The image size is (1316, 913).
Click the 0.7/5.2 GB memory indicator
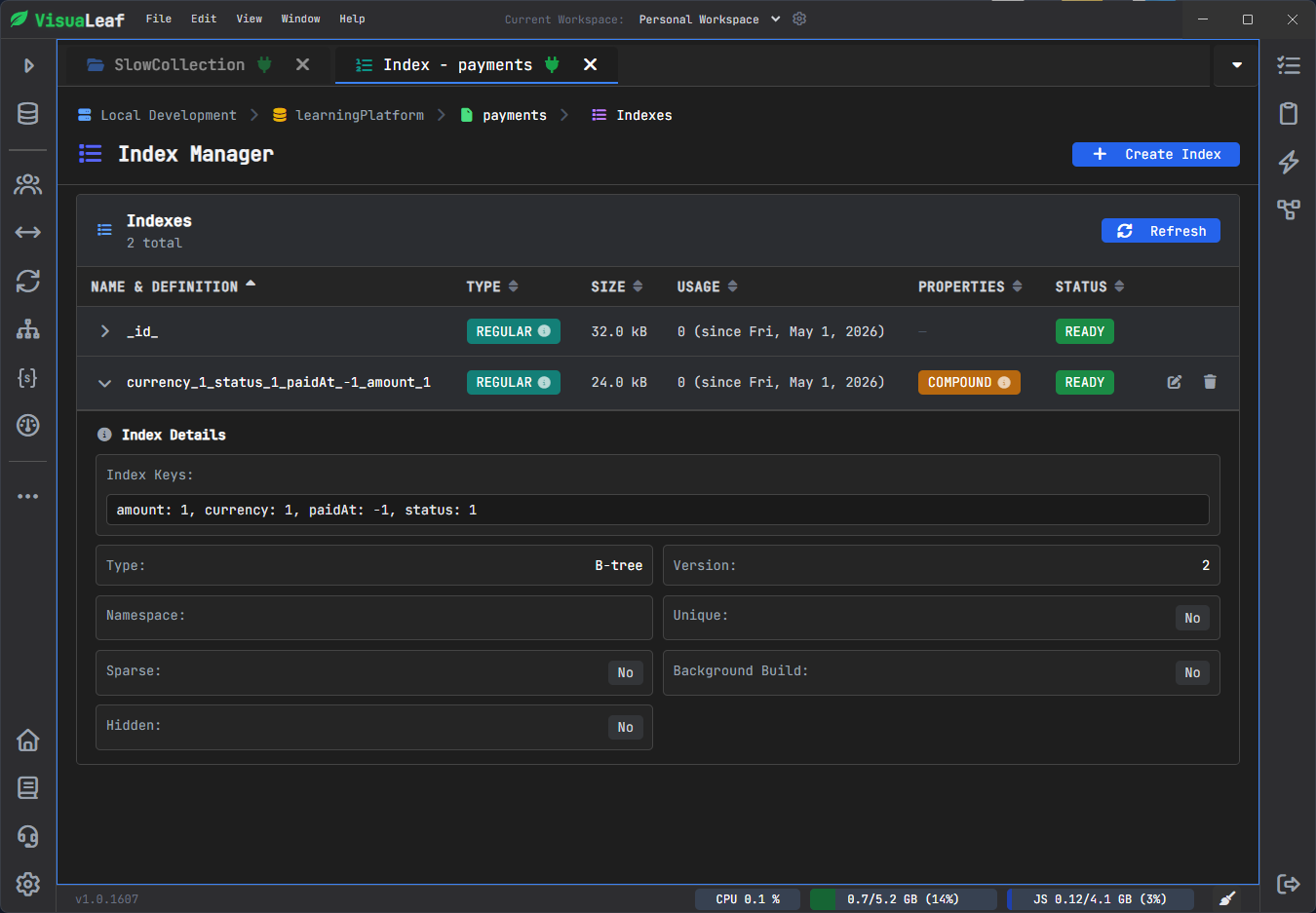[x=903, y=899]
